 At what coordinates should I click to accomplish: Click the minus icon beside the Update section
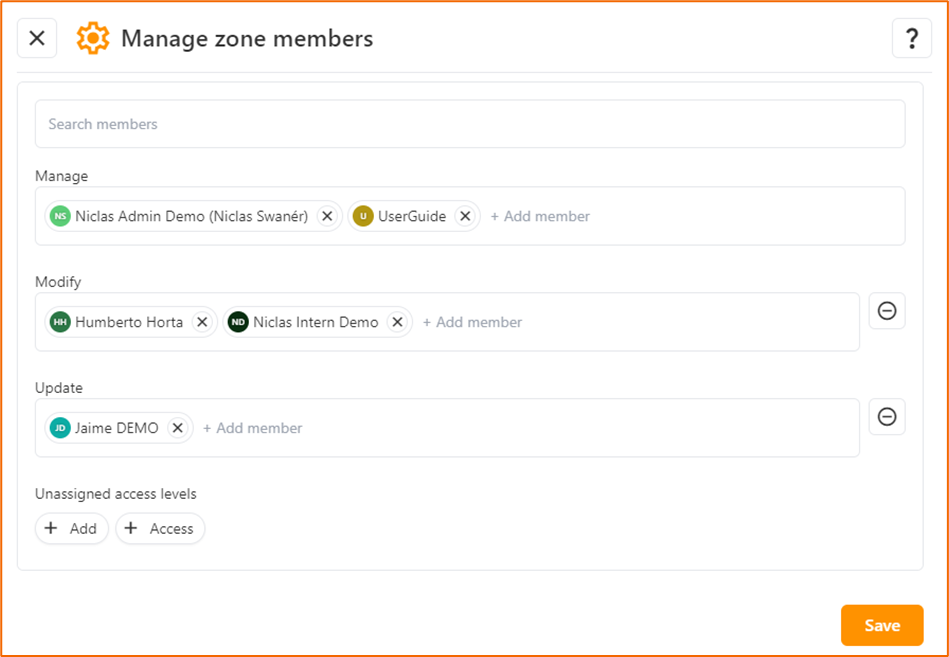pyautogui.click(x=886, y=417)
